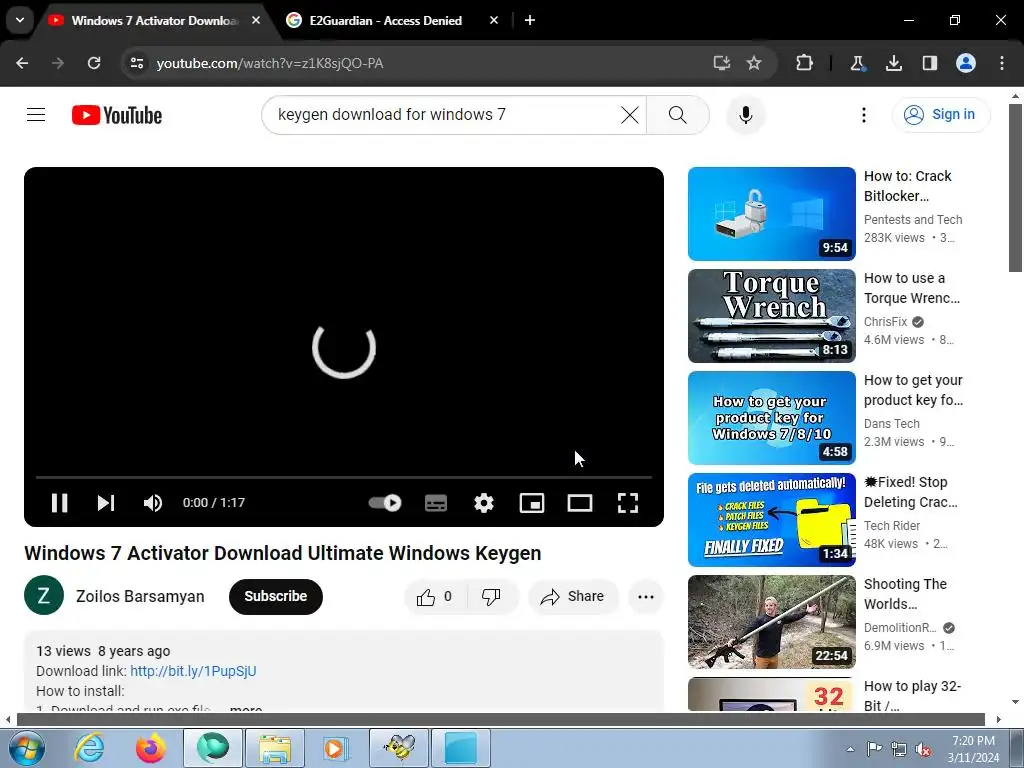1024x768 pixels.
Task: Open the Zoilos Barsamyan channel name link
Action: click(x=140, y=596)
